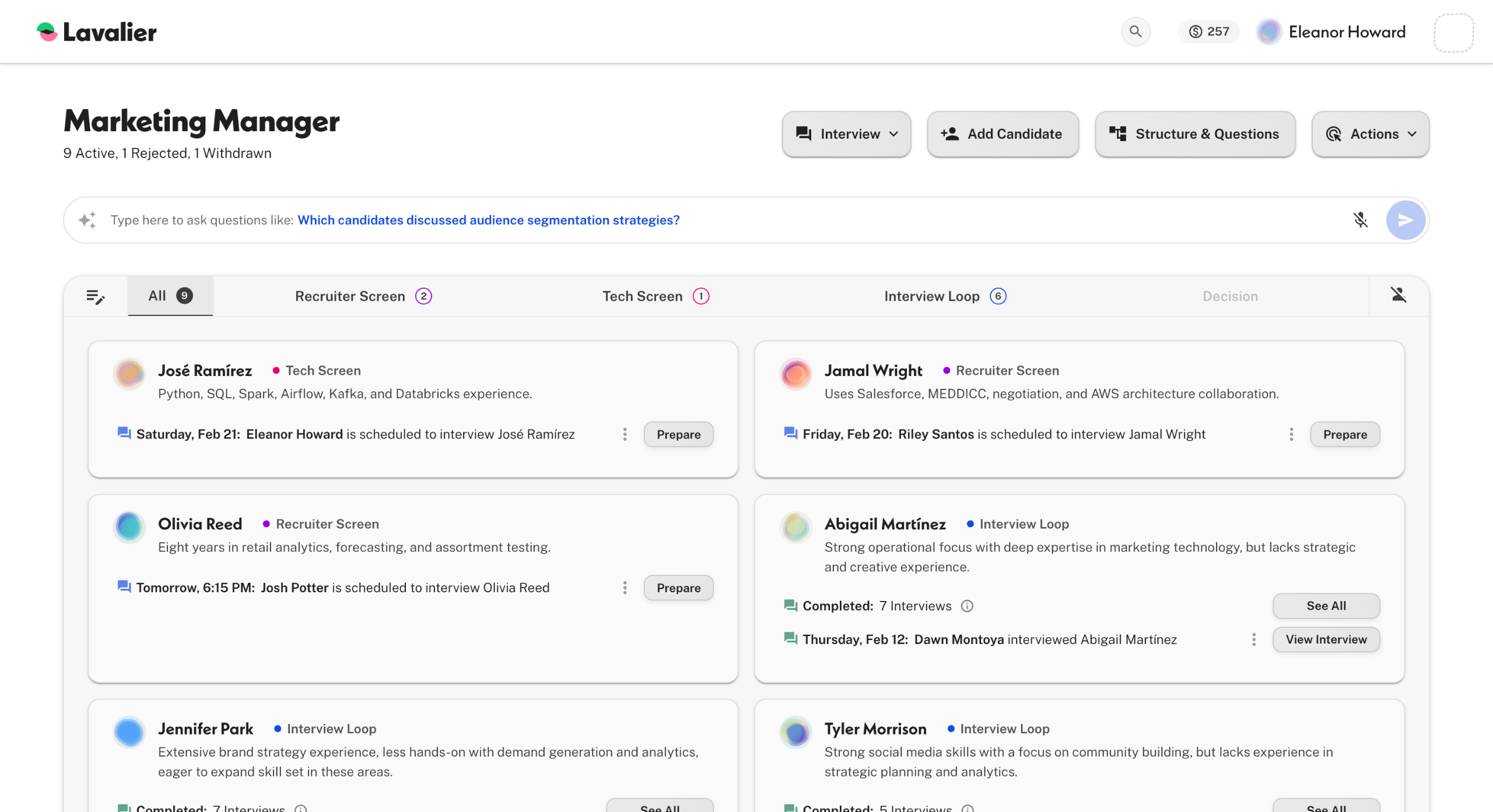This screenshot has width=1493, height=812.
Task: Click Olivia Reed's avatar
Action: click(129, 527)
